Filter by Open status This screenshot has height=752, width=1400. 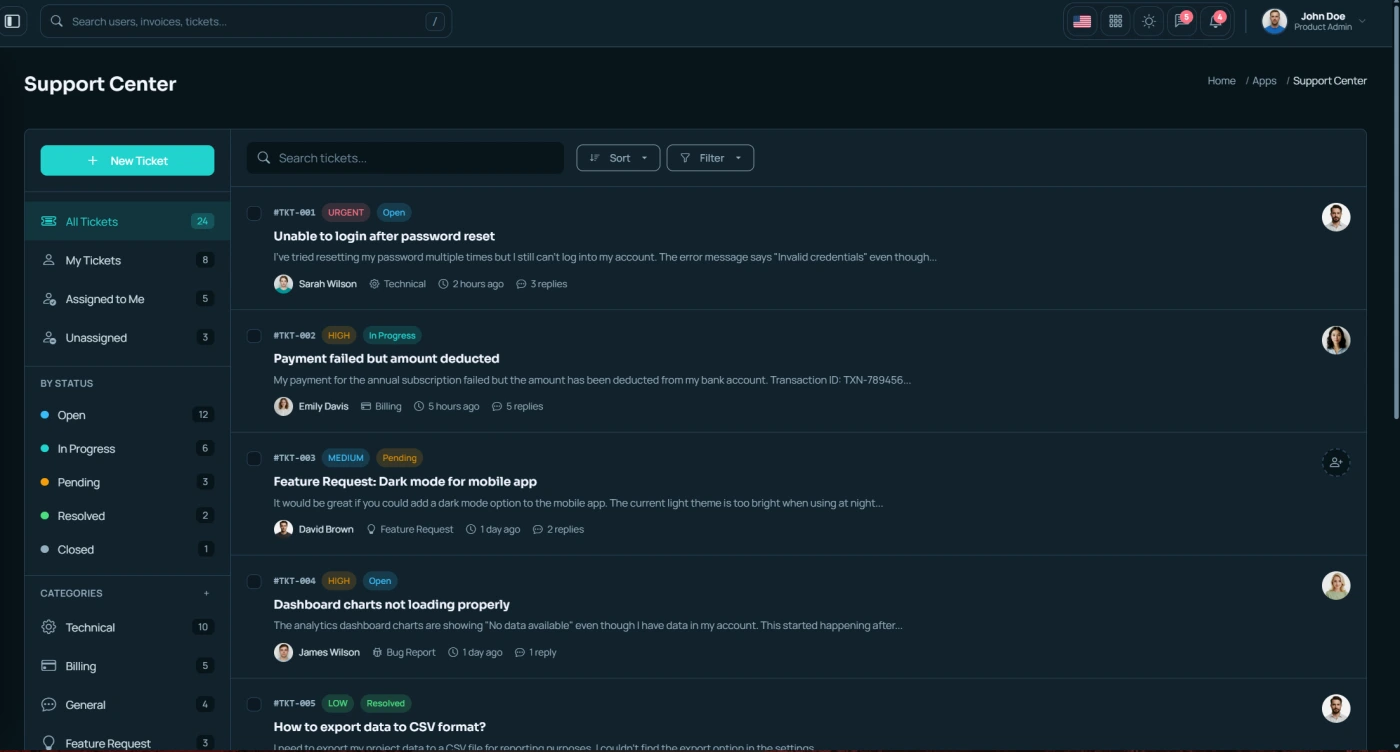pyautogui.click(x=127, y=415)
